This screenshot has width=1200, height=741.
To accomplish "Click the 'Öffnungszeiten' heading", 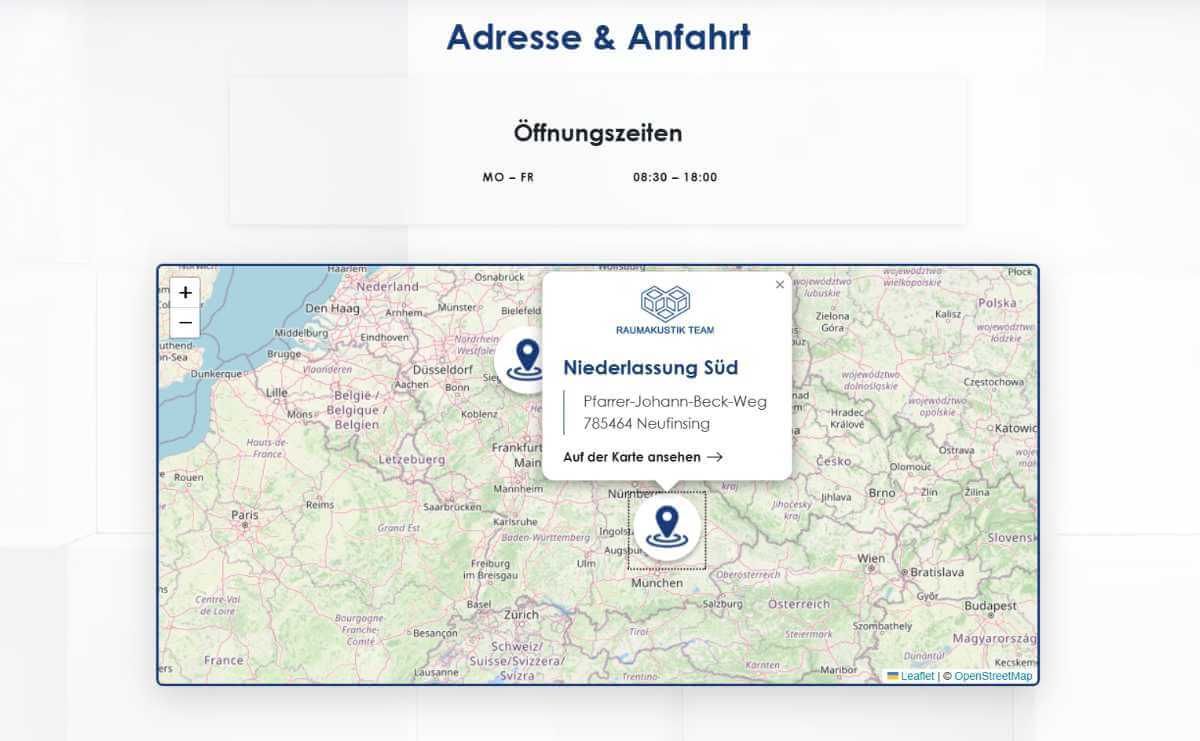I will (x=598, y=132).
